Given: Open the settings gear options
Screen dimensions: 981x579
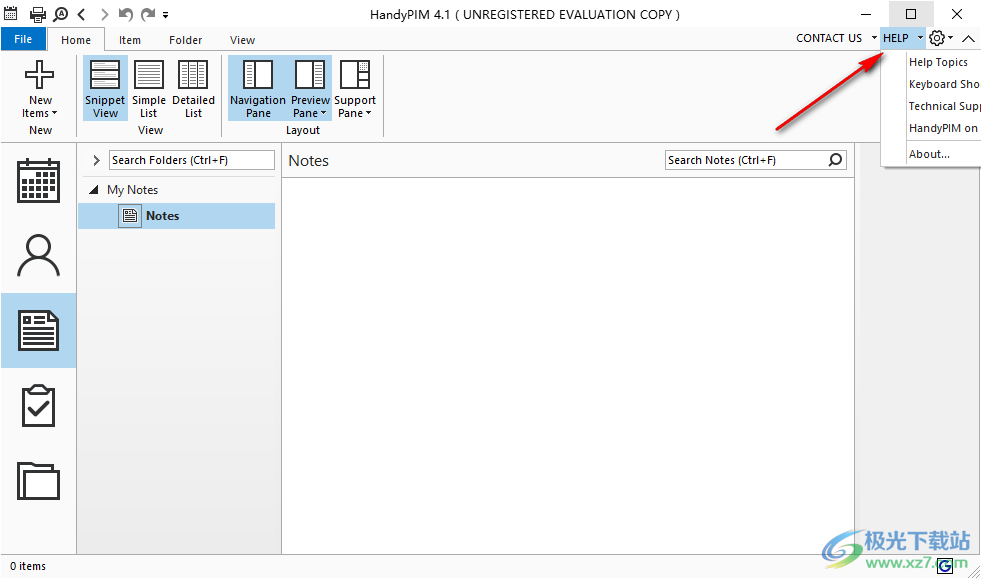Looking at the screenshot, I should click(940, 38).
